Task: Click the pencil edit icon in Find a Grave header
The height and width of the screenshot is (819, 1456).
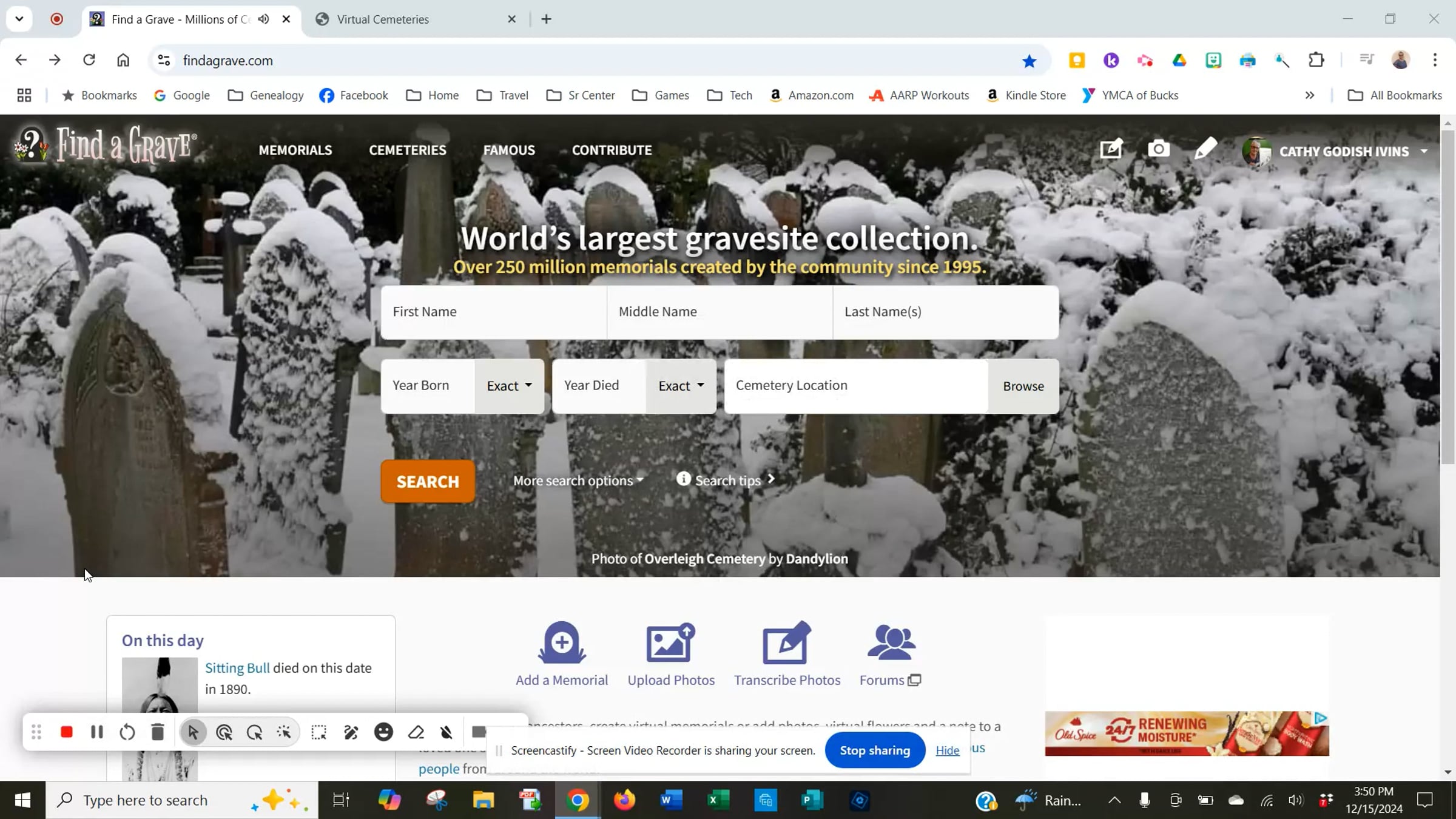Action: pos(1205,149)
